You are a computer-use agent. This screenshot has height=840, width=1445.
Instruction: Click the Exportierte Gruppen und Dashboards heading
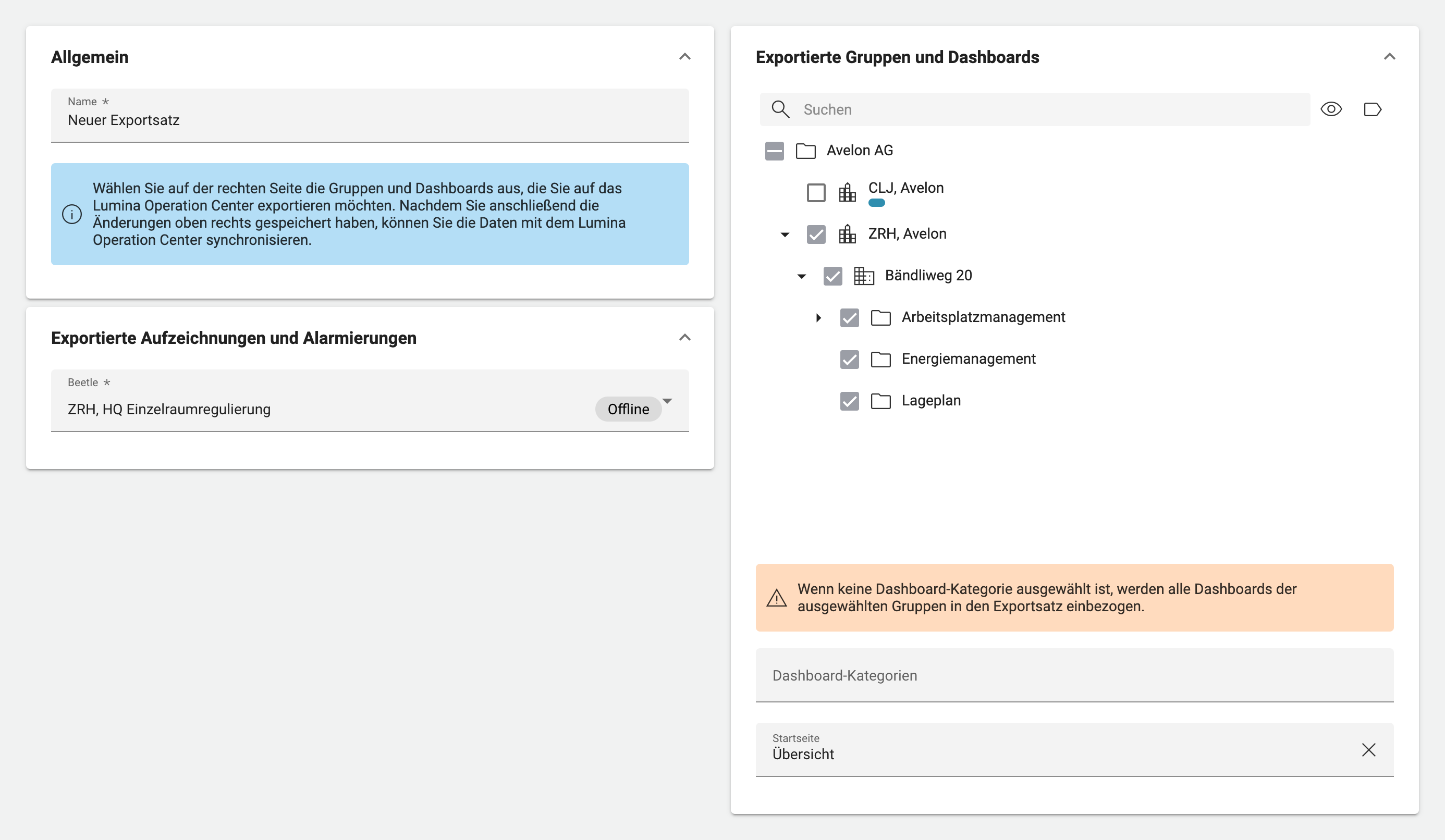897,57
